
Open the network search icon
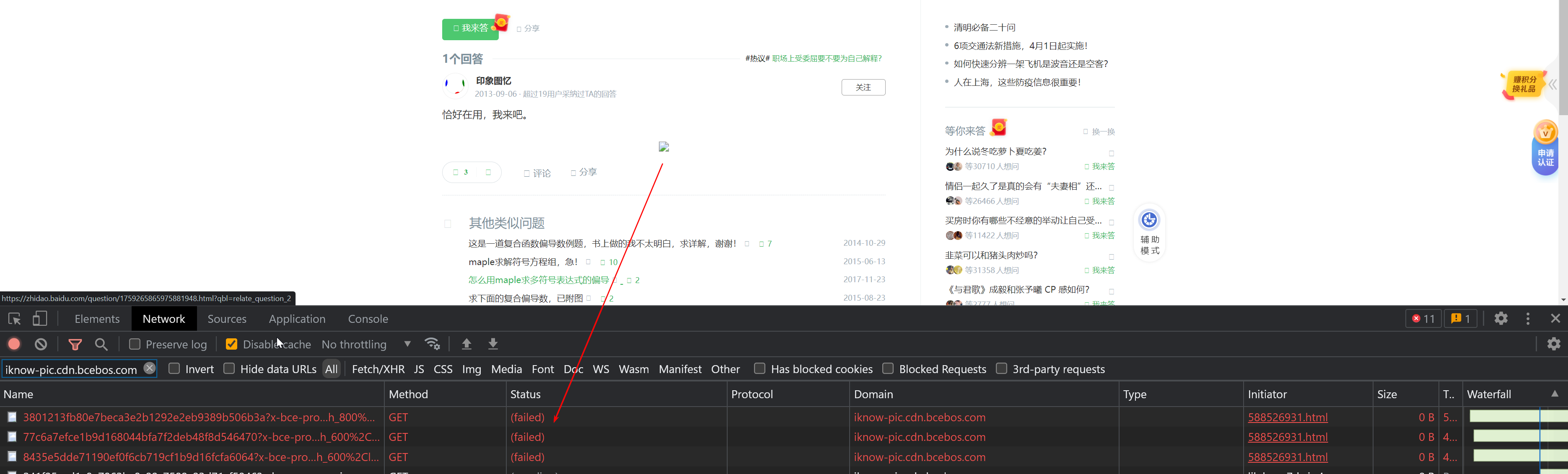pyautogui.click(x=101, y=344)
